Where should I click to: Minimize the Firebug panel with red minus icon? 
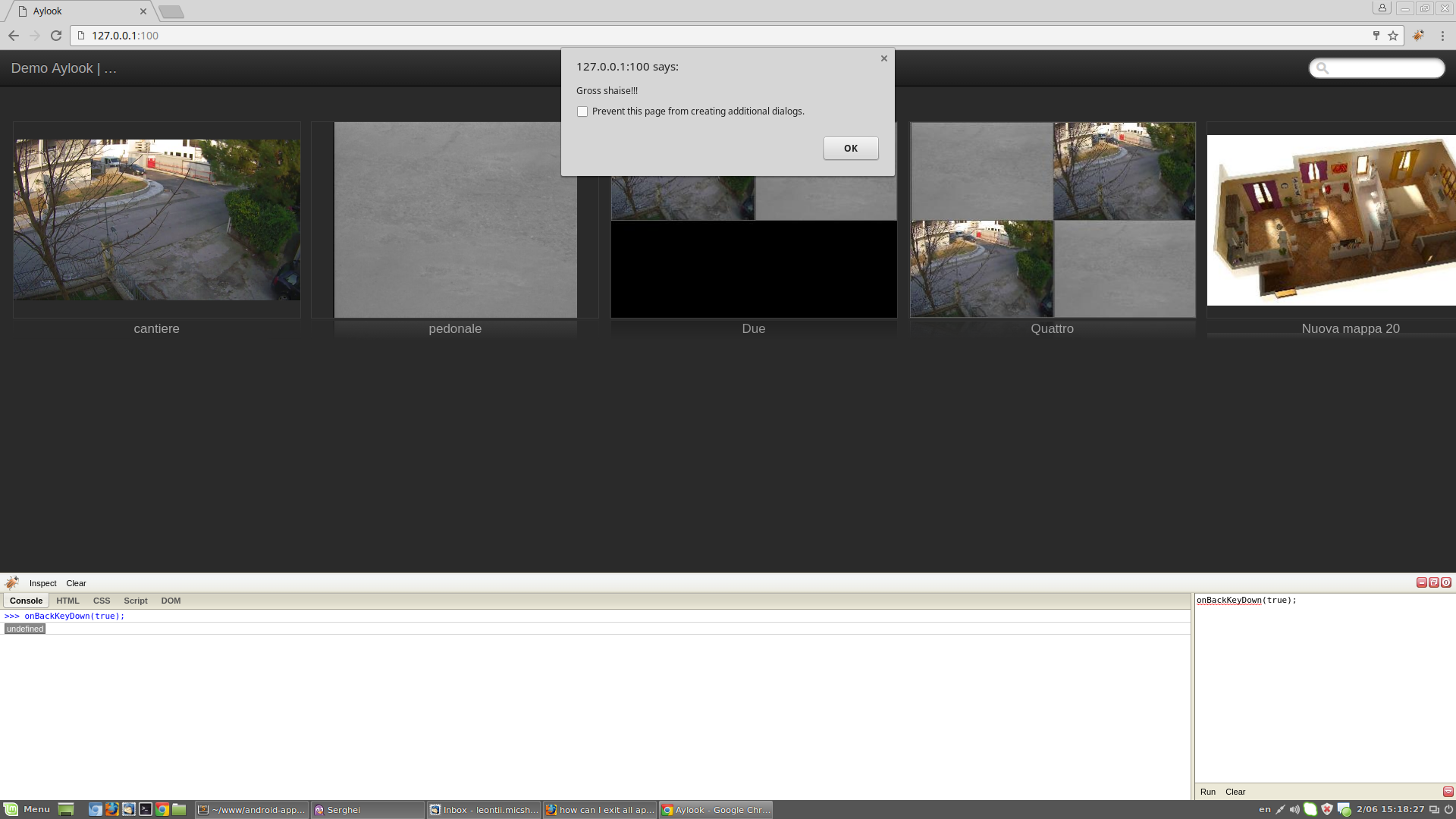1422,582
